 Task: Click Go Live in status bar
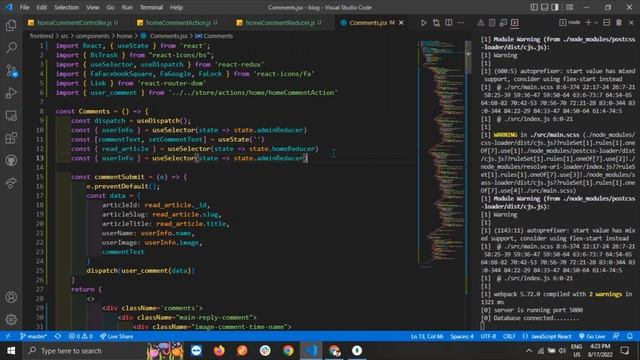(592, 336)
